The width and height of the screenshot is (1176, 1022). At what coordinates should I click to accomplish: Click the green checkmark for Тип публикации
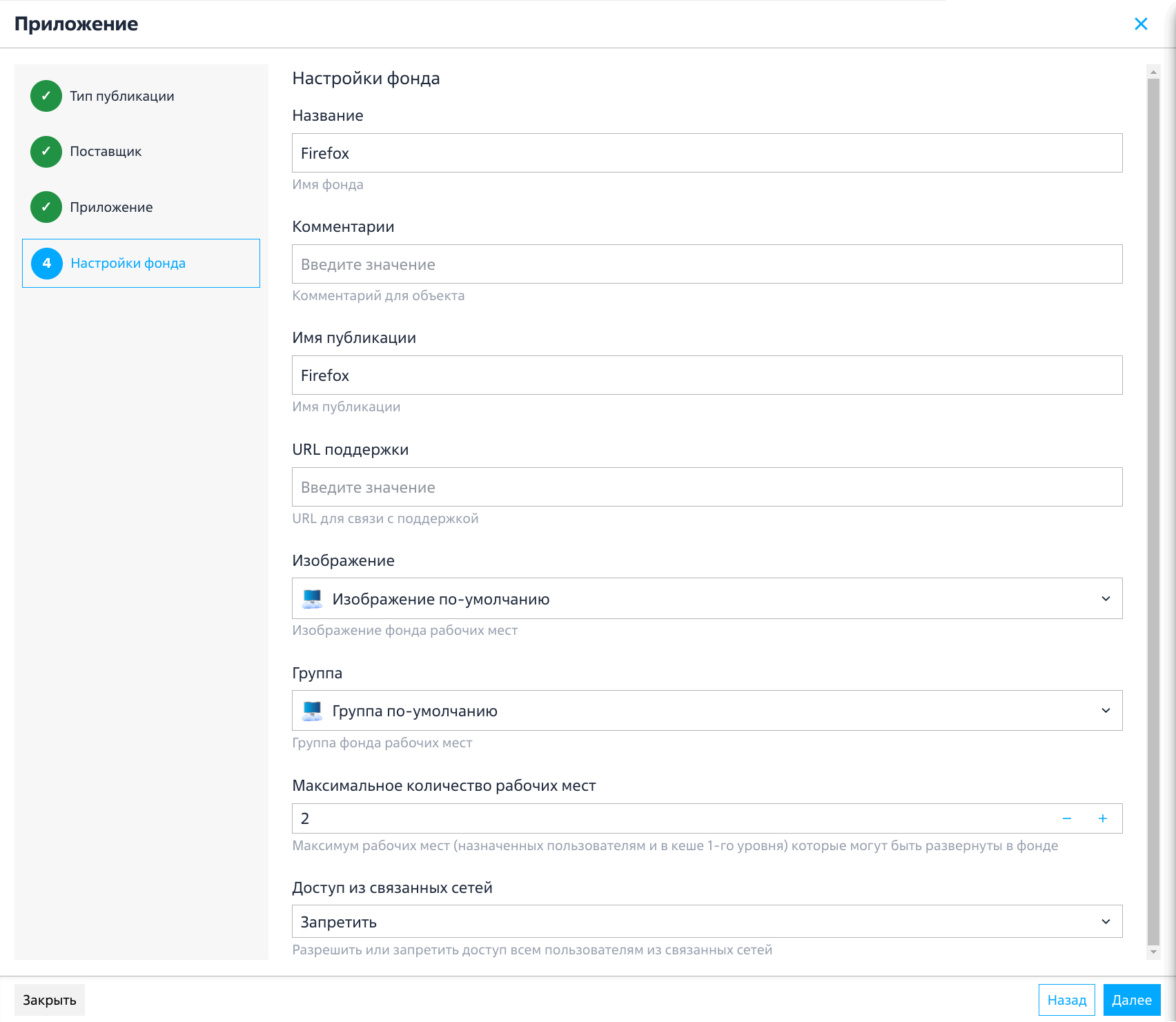[46, 96]
